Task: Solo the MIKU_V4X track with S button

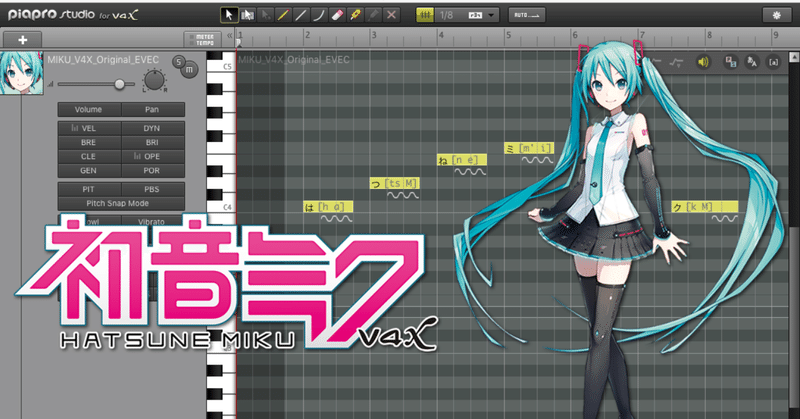Action: point(179,62)
